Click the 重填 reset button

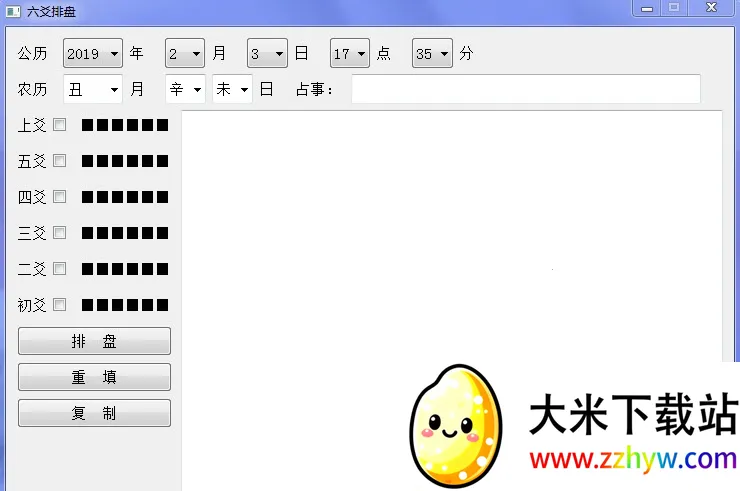[x=94, y=377]
